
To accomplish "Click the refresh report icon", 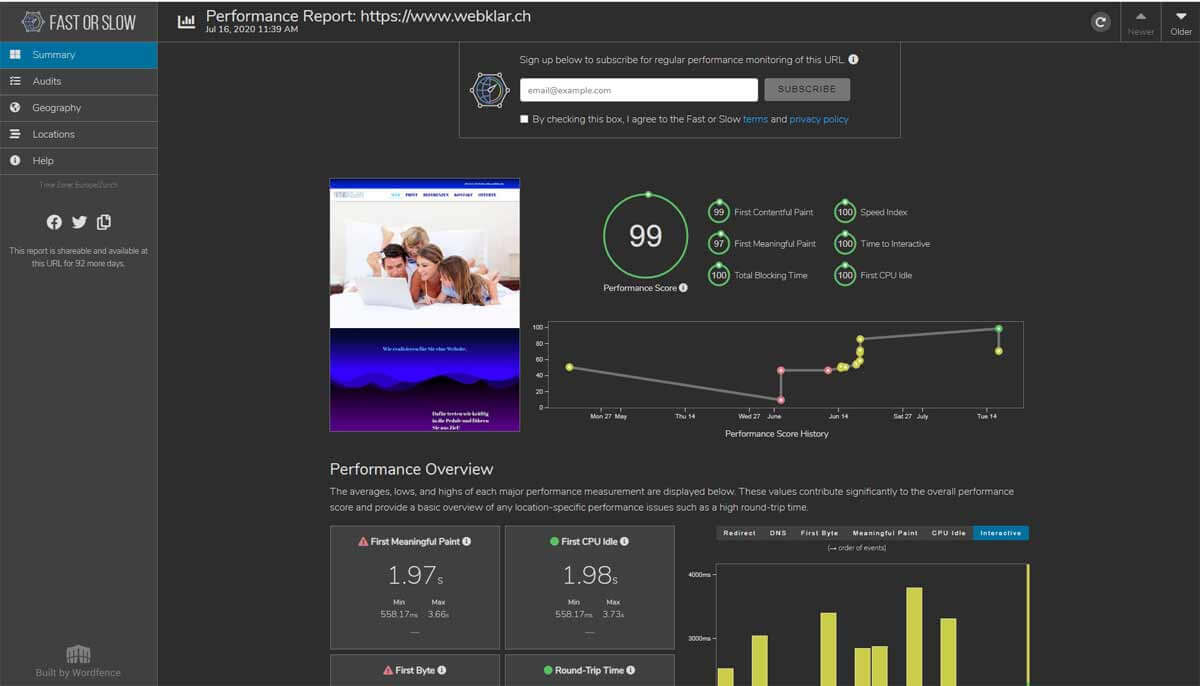I will point(1101,22).
